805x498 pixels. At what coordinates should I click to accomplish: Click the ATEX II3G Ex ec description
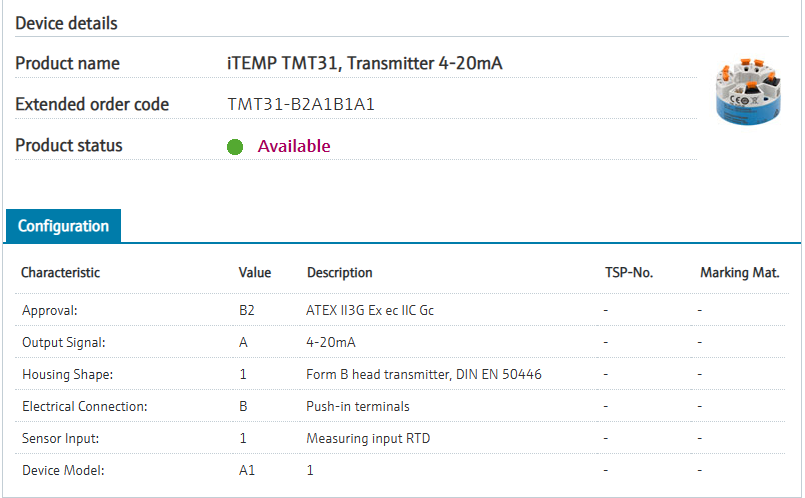pos(370,310)
